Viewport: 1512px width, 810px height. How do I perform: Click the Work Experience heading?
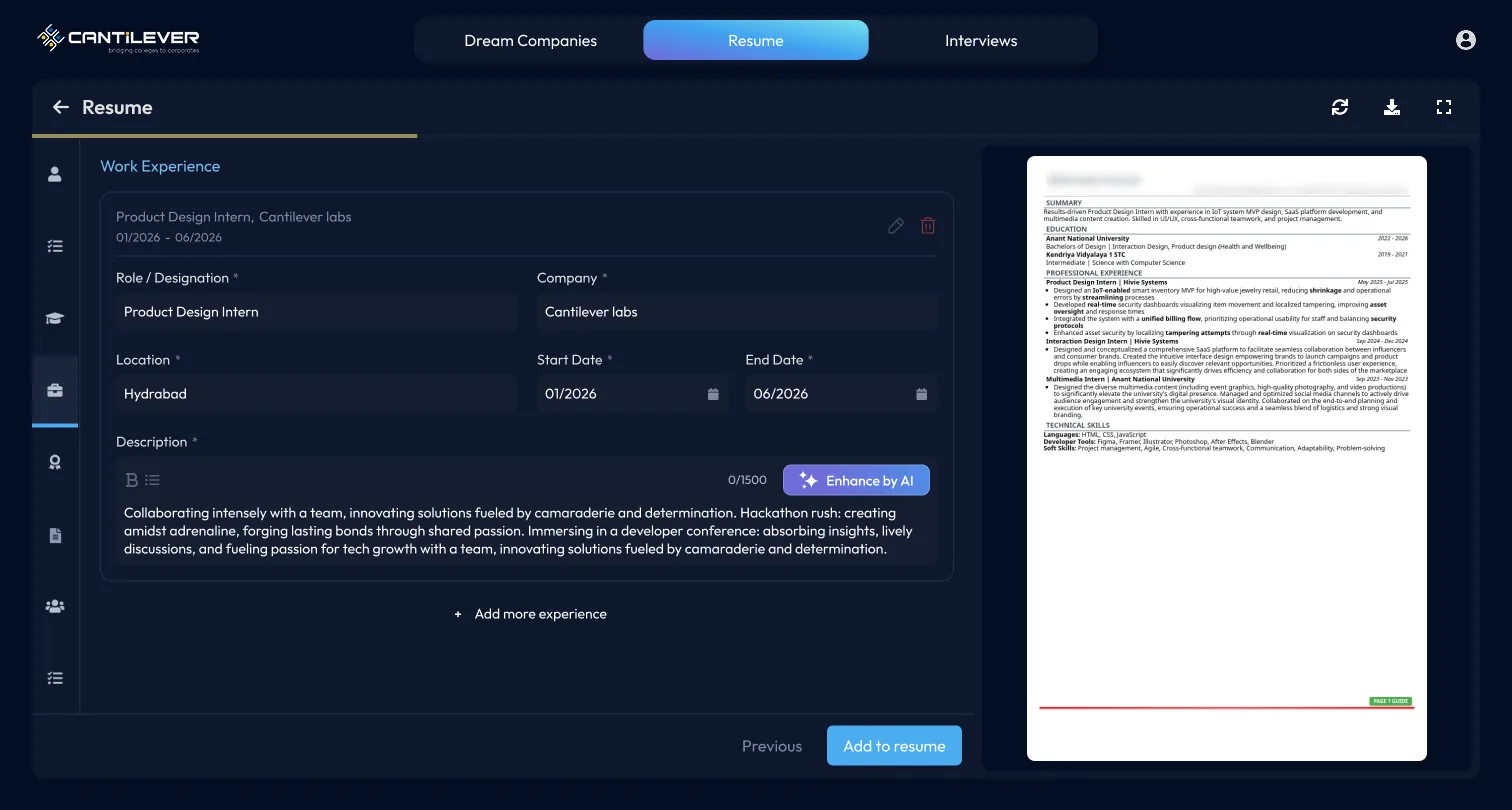click(160, 166)
